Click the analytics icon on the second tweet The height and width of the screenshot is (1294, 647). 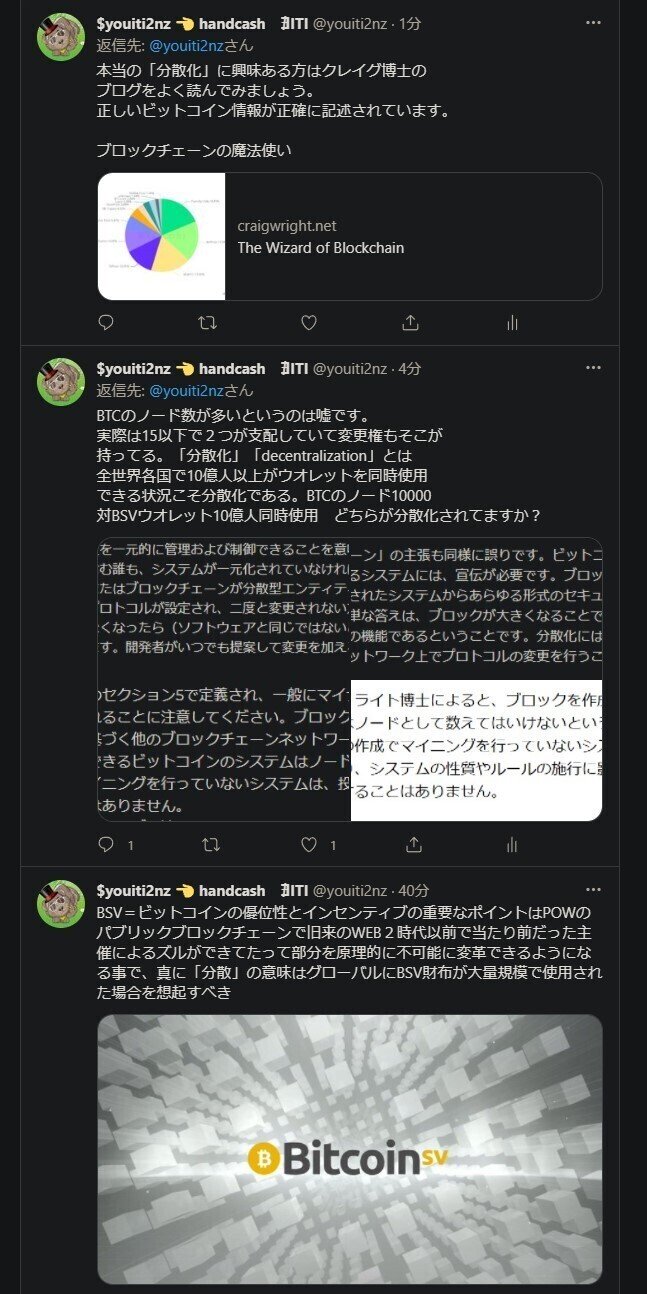click(512, 845)
